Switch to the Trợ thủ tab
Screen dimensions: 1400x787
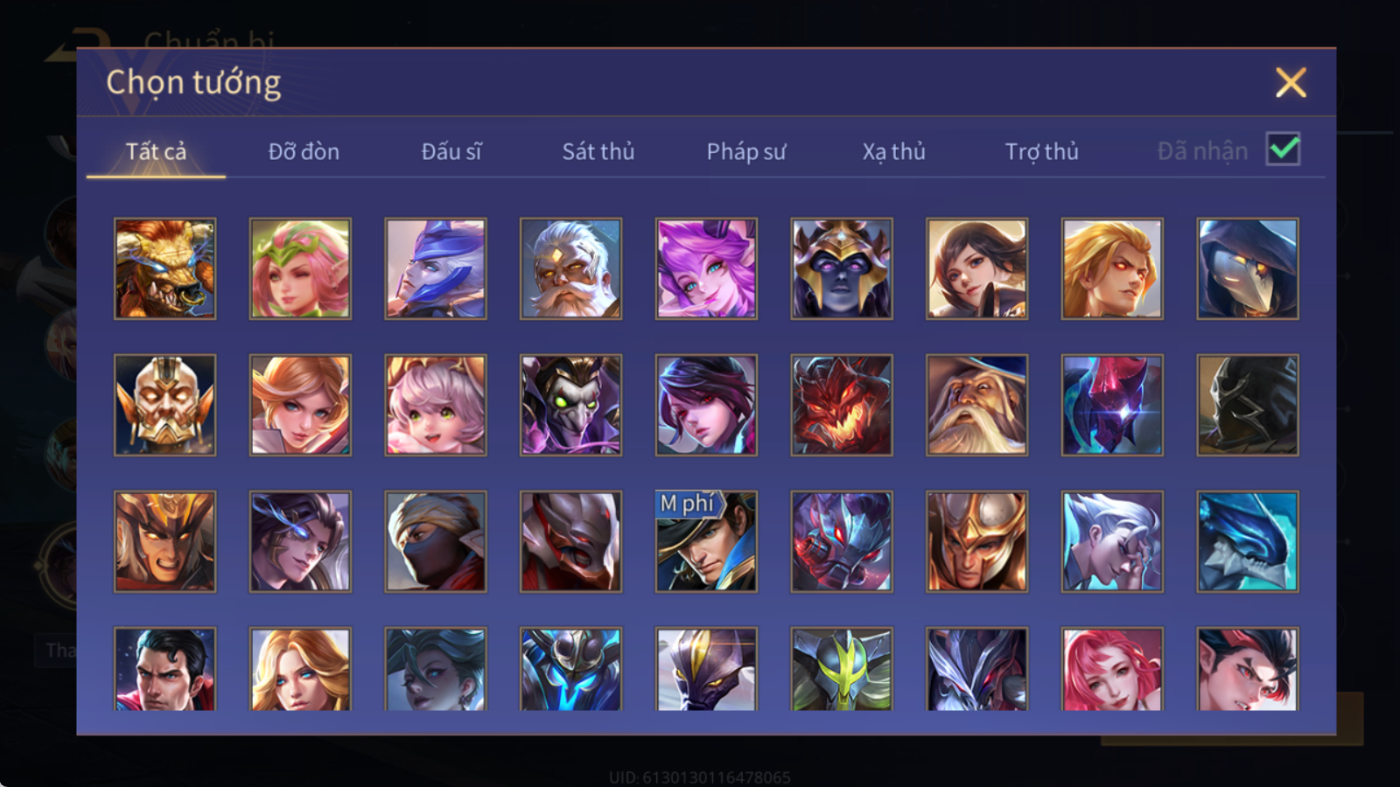[x=1042, y=152]
